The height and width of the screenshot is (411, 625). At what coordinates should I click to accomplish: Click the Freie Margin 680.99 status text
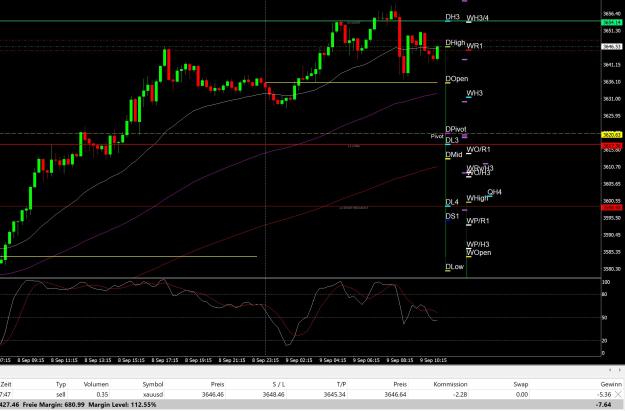pos(53,405)
